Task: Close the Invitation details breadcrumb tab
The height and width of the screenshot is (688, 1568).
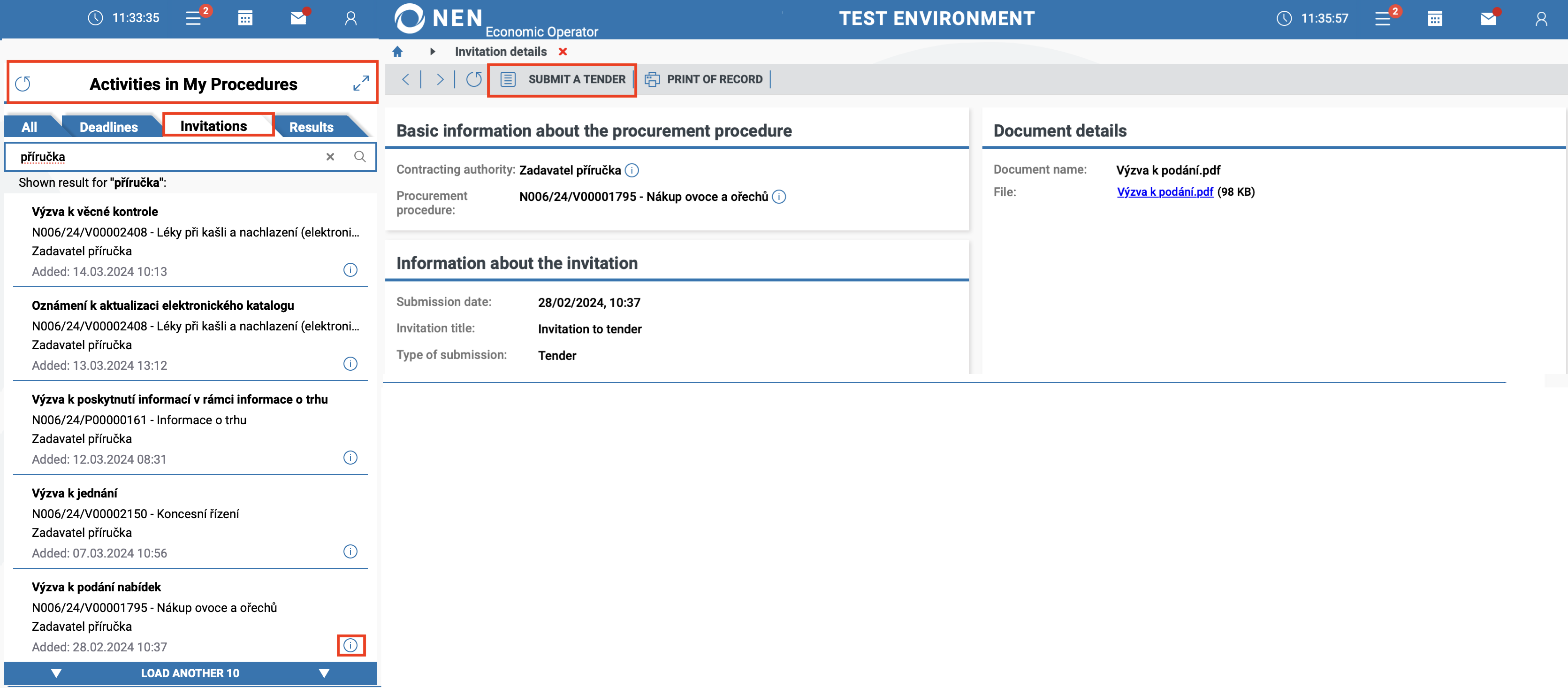Action: 563,52
